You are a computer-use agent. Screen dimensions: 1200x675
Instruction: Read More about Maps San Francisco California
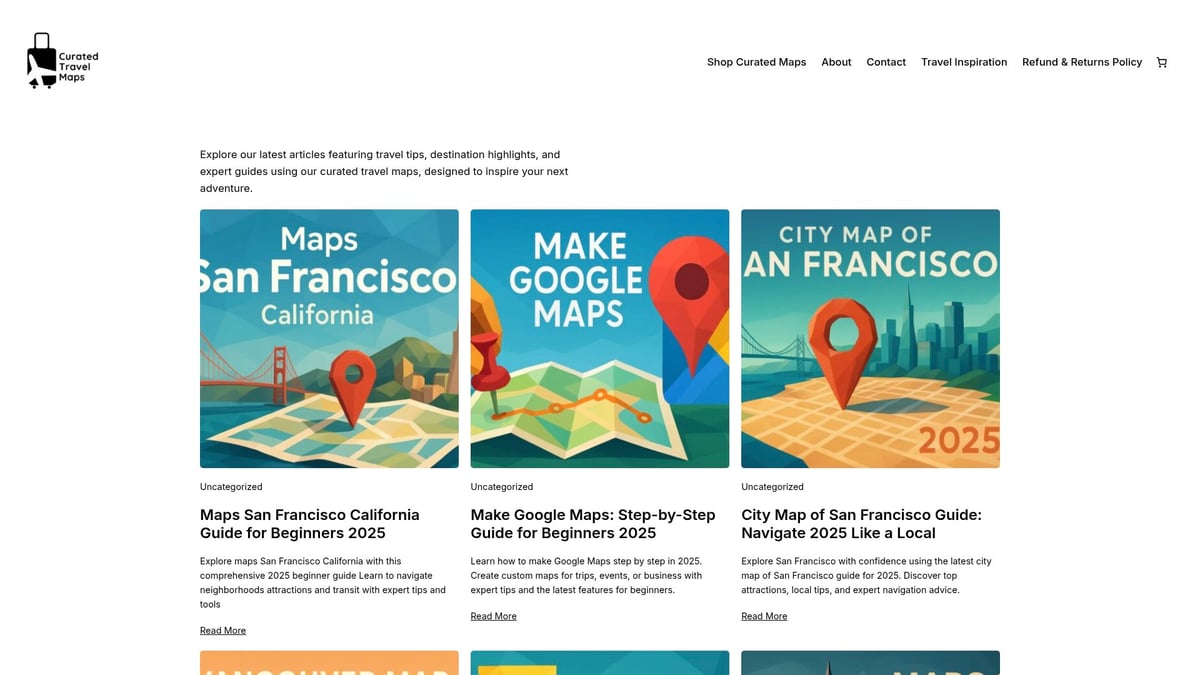(223, 631)
